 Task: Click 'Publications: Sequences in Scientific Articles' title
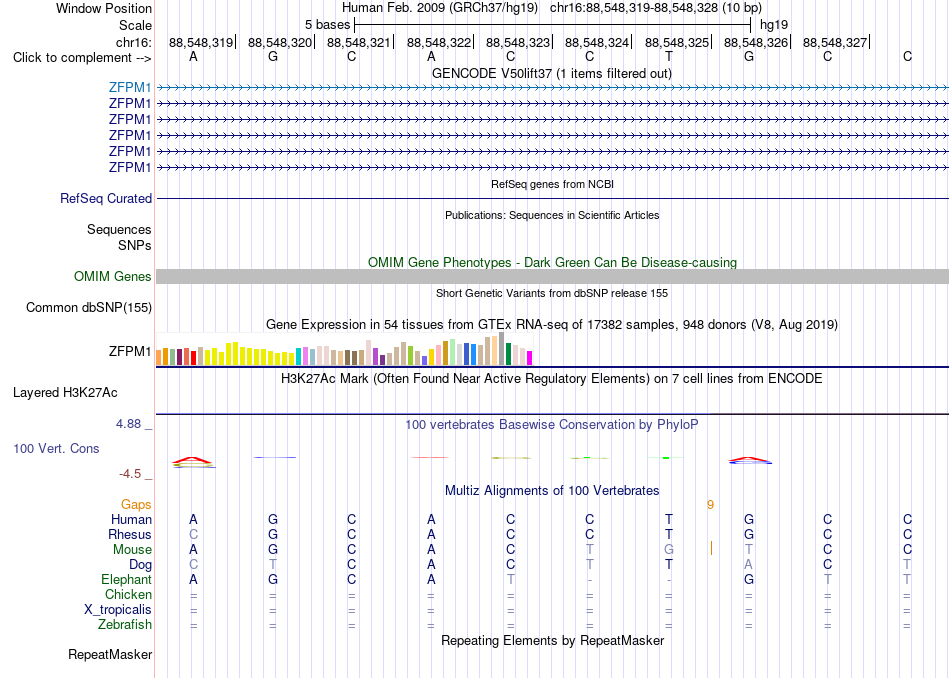coord(552,215)
